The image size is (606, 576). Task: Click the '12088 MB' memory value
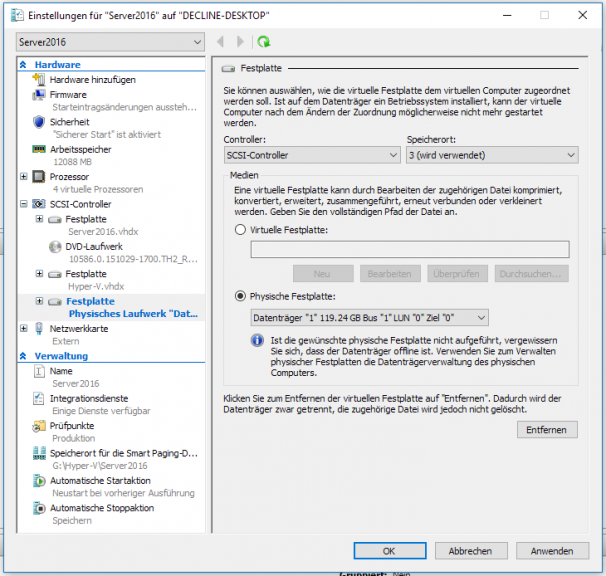(72, 162)
